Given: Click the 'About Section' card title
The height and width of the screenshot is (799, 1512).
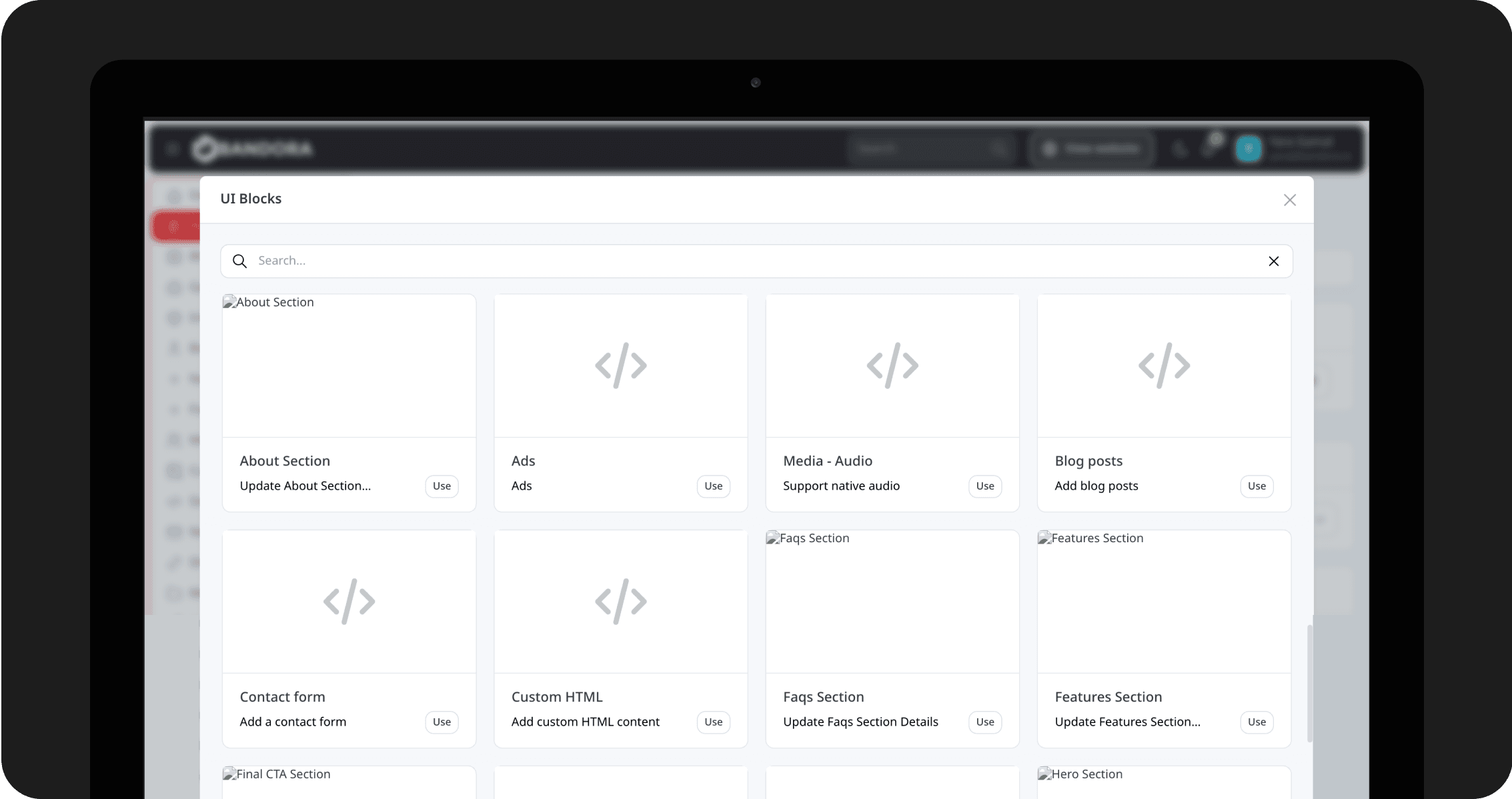Looking at the screenshot, I should tap(285, 461).
